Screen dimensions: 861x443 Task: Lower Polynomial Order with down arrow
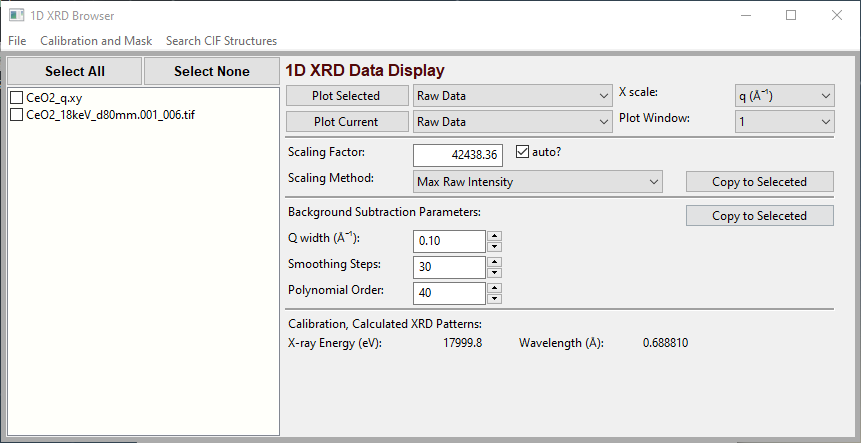click(494, 299)
